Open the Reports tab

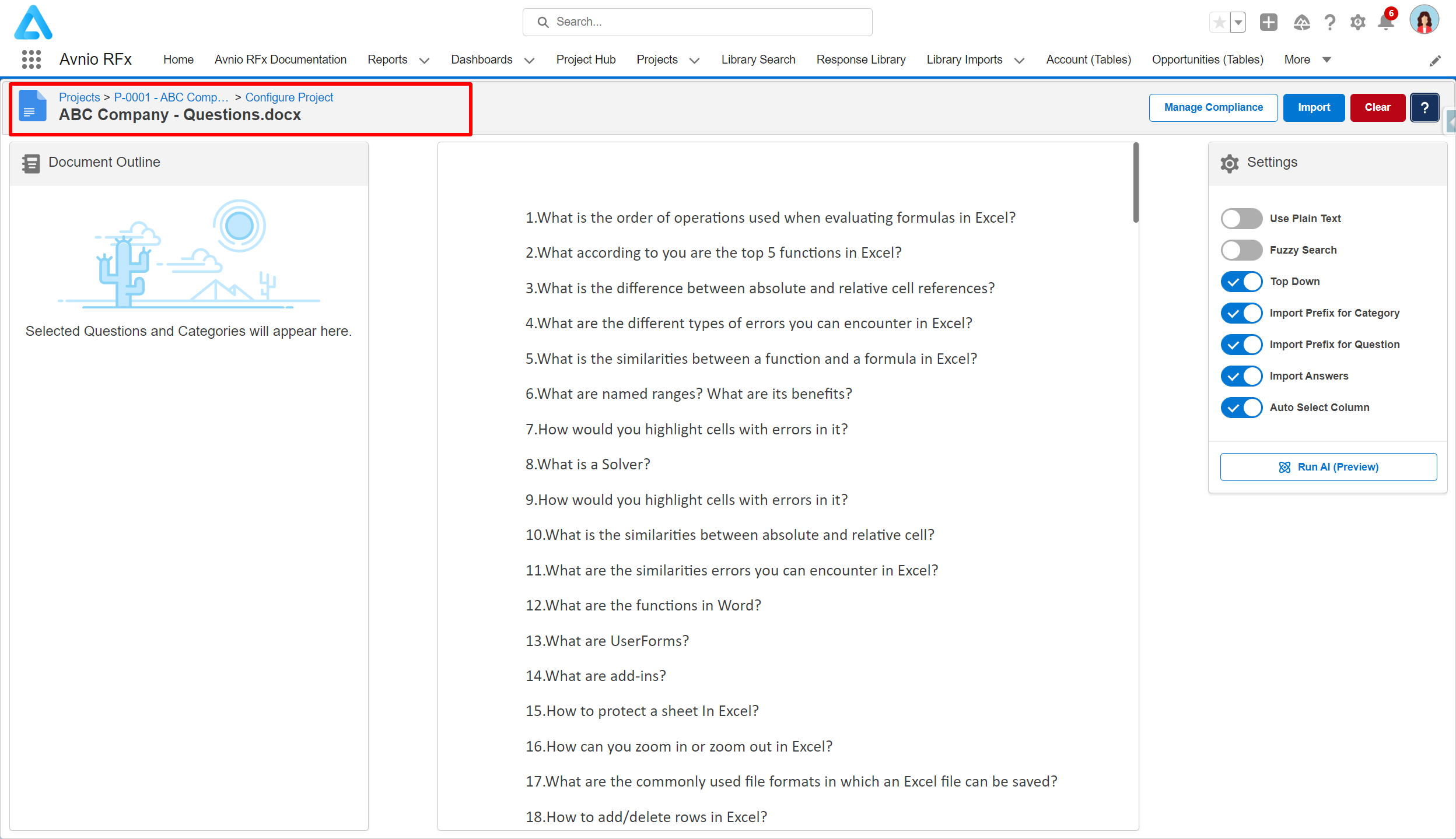point(387,59)
